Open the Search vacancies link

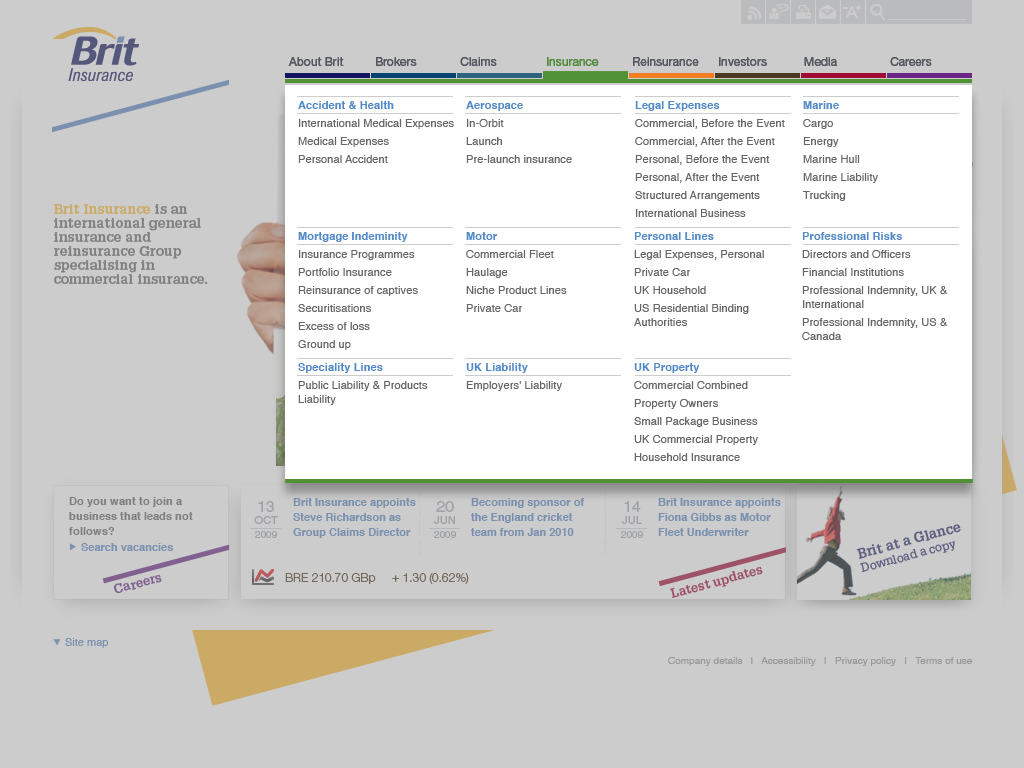click(x=127, y=547)
